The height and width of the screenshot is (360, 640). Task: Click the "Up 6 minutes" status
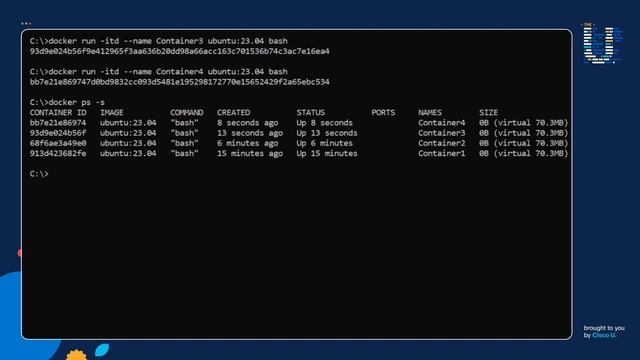324,143
